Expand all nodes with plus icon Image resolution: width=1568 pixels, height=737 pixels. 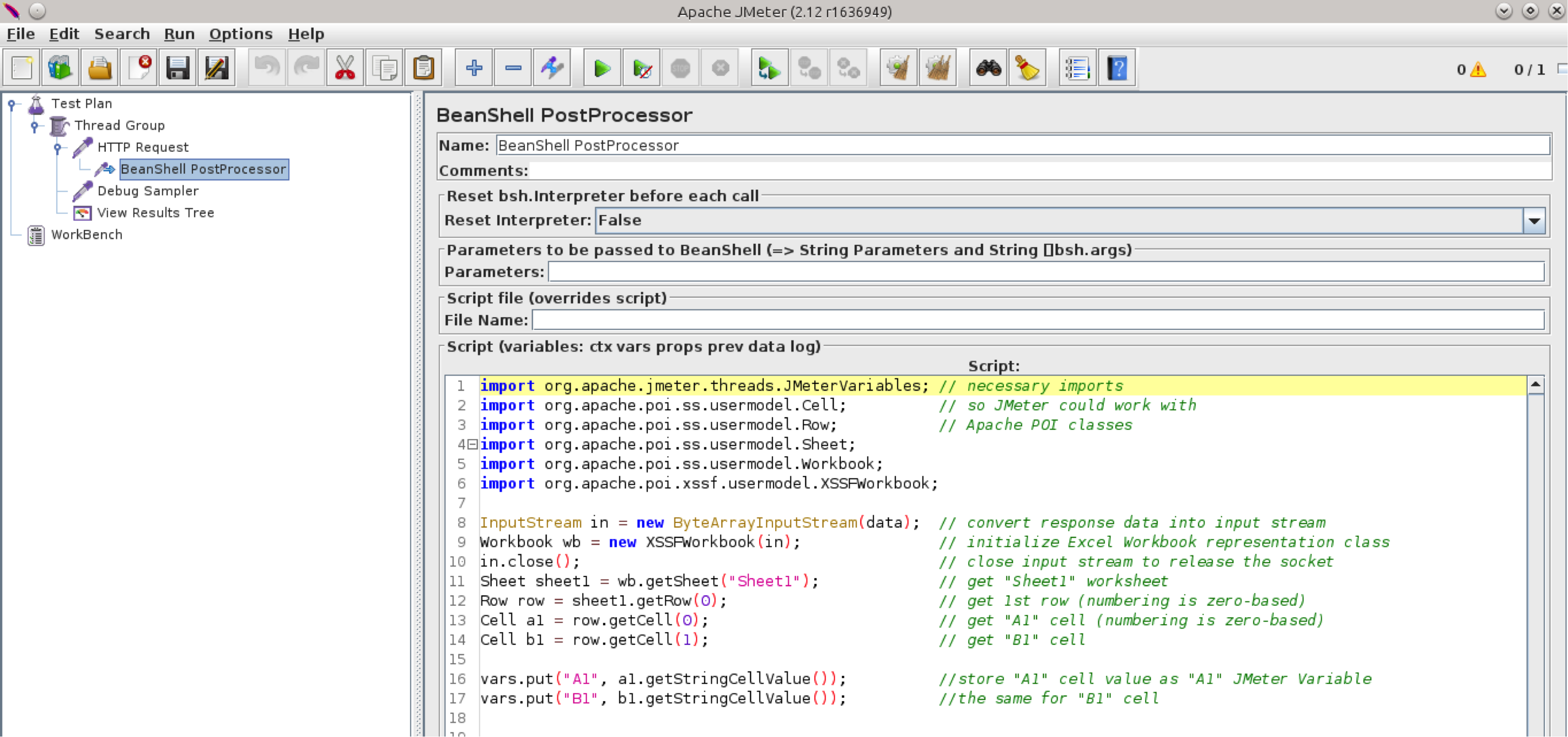pos(474,68)
